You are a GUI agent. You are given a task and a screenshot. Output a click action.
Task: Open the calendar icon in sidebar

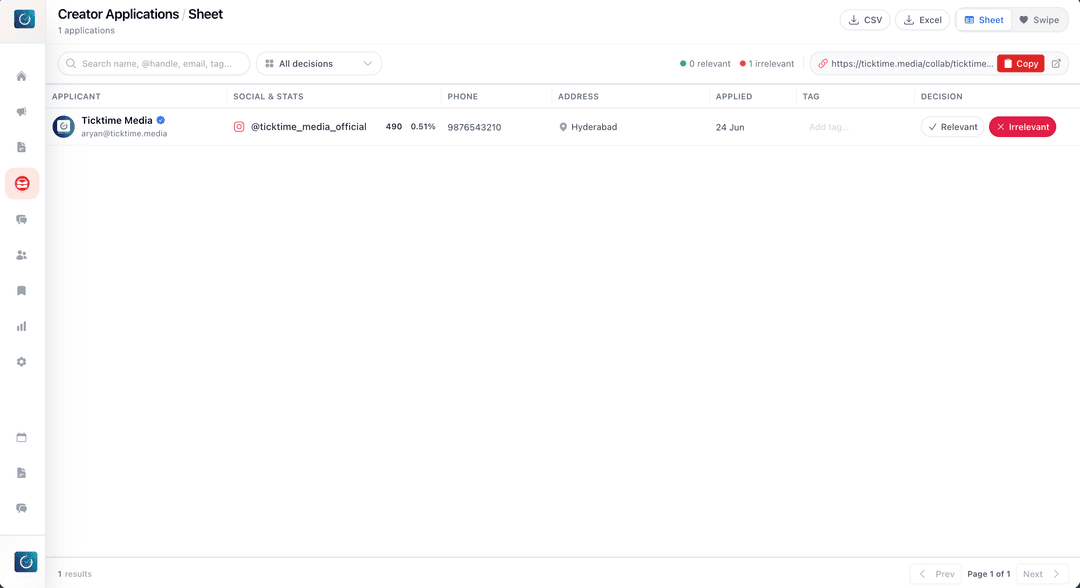(x=21, y=437)
